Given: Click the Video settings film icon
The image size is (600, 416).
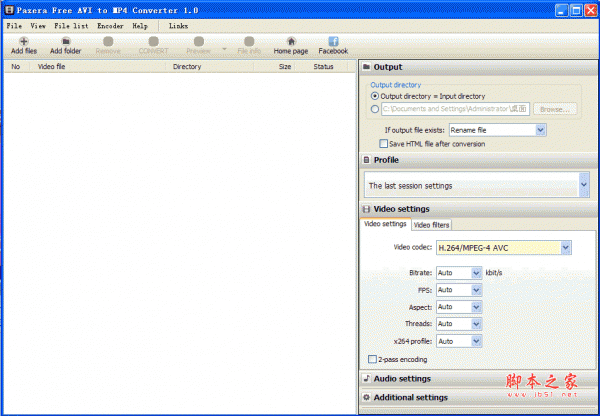Looking at the screenshot, I should 367,209.
